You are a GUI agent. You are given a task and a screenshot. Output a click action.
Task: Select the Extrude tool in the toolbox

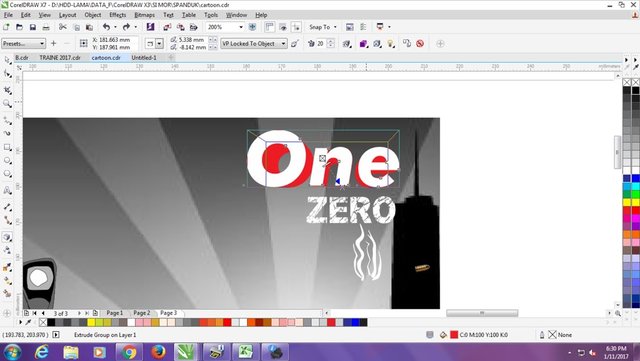click(x=7, y=237)
